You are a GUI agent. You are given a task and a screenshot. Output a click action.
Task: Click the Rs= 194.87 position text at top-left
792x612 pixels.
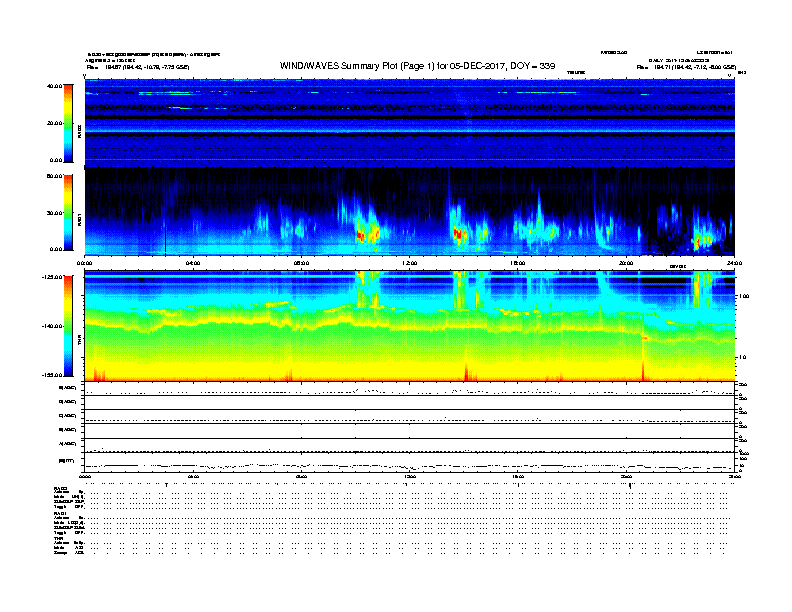point(138,67)
